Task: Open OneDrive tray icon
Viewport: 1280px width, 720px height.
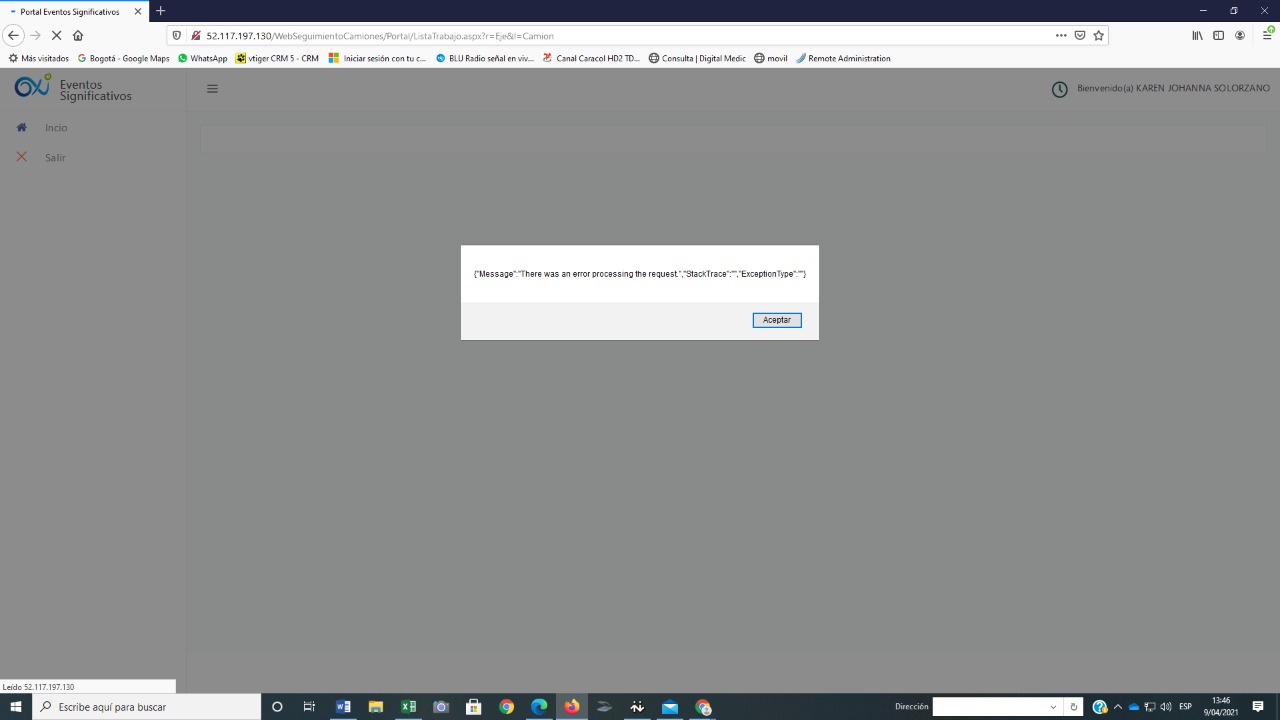Action: (x=1134, y=707)
